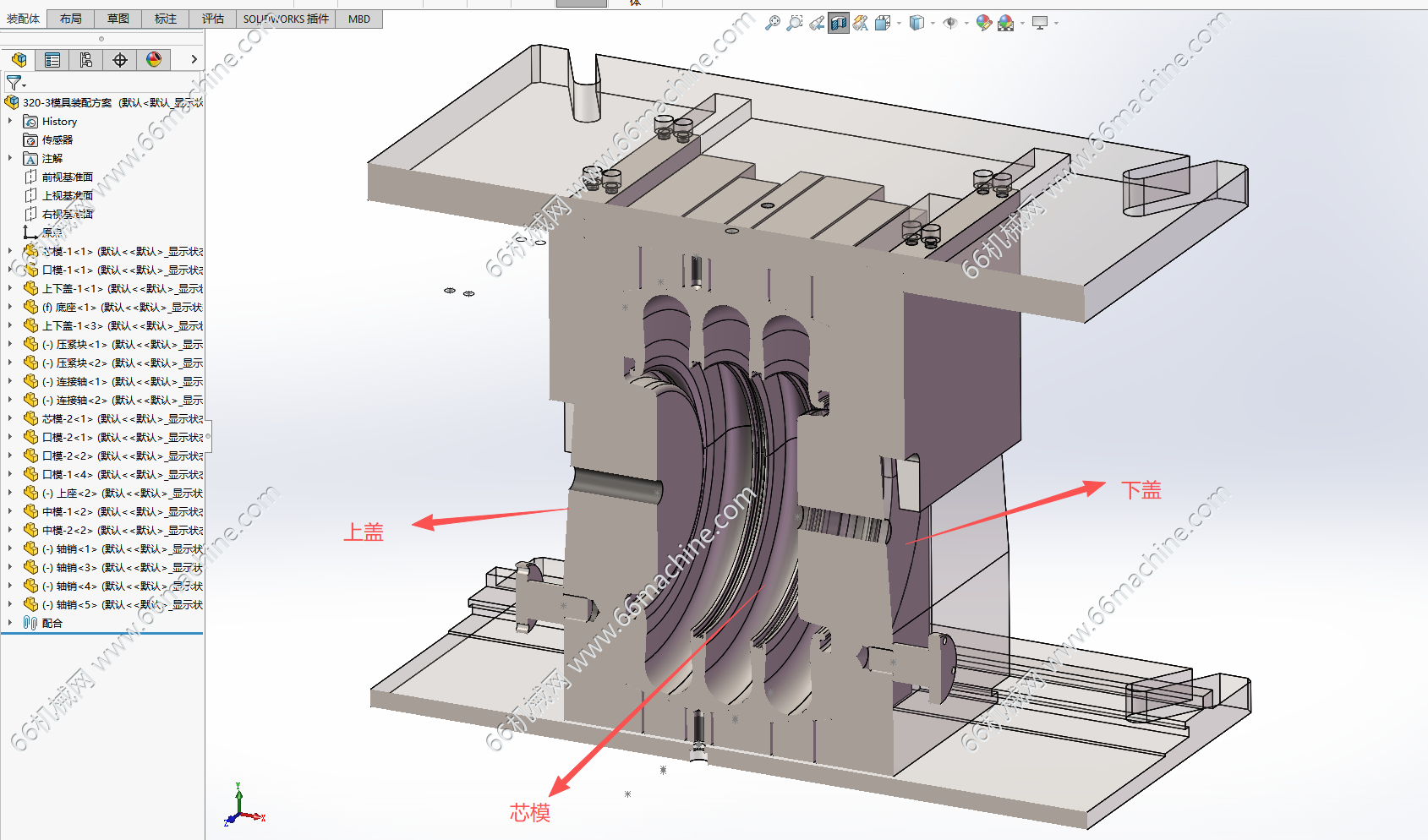The image size is (1428, 840).
Task: Open the Dynamic Annotation Views icon
Action: [860, 24]
